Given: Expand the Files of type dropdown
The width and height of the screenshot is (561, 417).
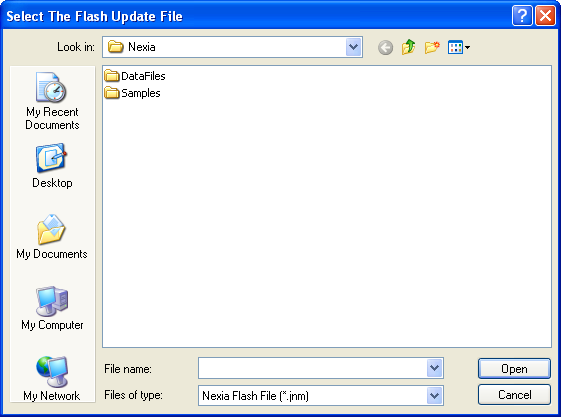Looking at the screenshot, I should pyautogui.click(x=435, y=396).
